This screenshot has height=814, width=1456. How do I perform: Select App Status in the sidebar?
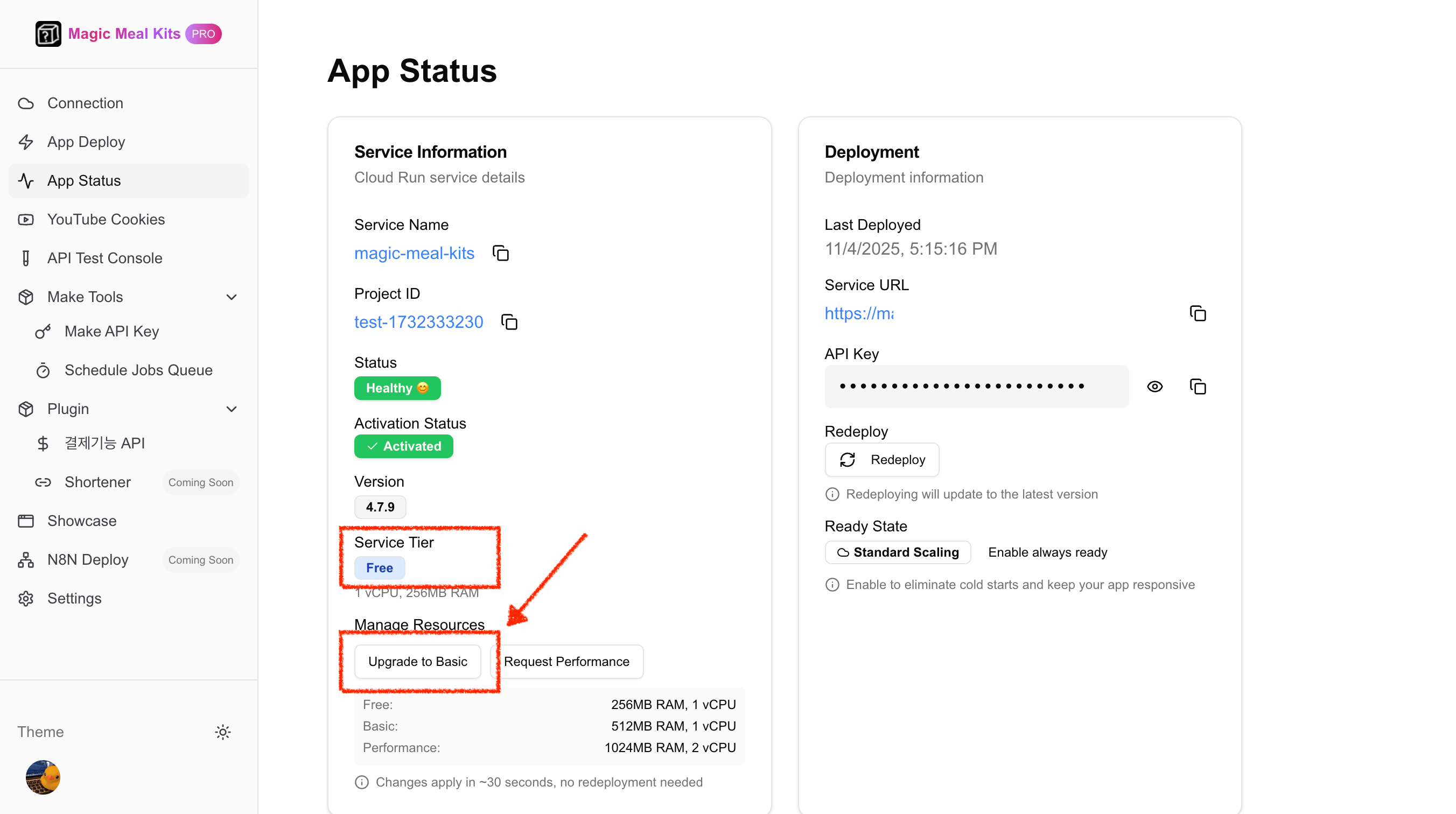pos(129,181)
